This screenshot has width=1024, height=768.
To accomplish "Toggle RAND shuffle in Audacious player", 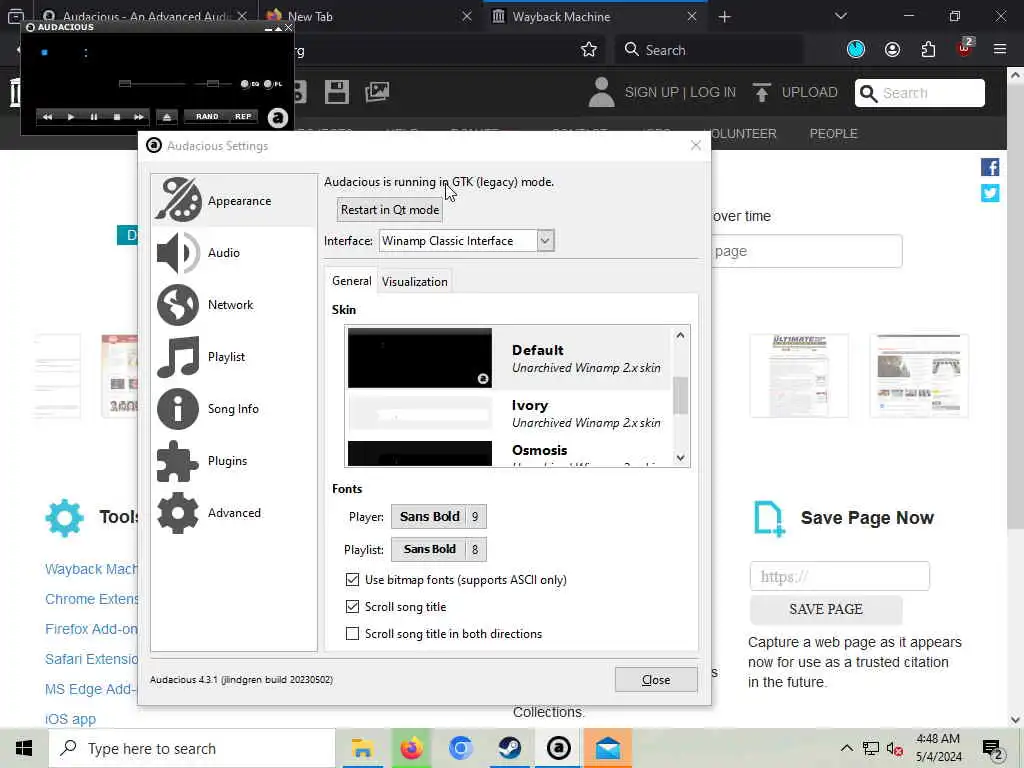I will (x=207, y=116).
